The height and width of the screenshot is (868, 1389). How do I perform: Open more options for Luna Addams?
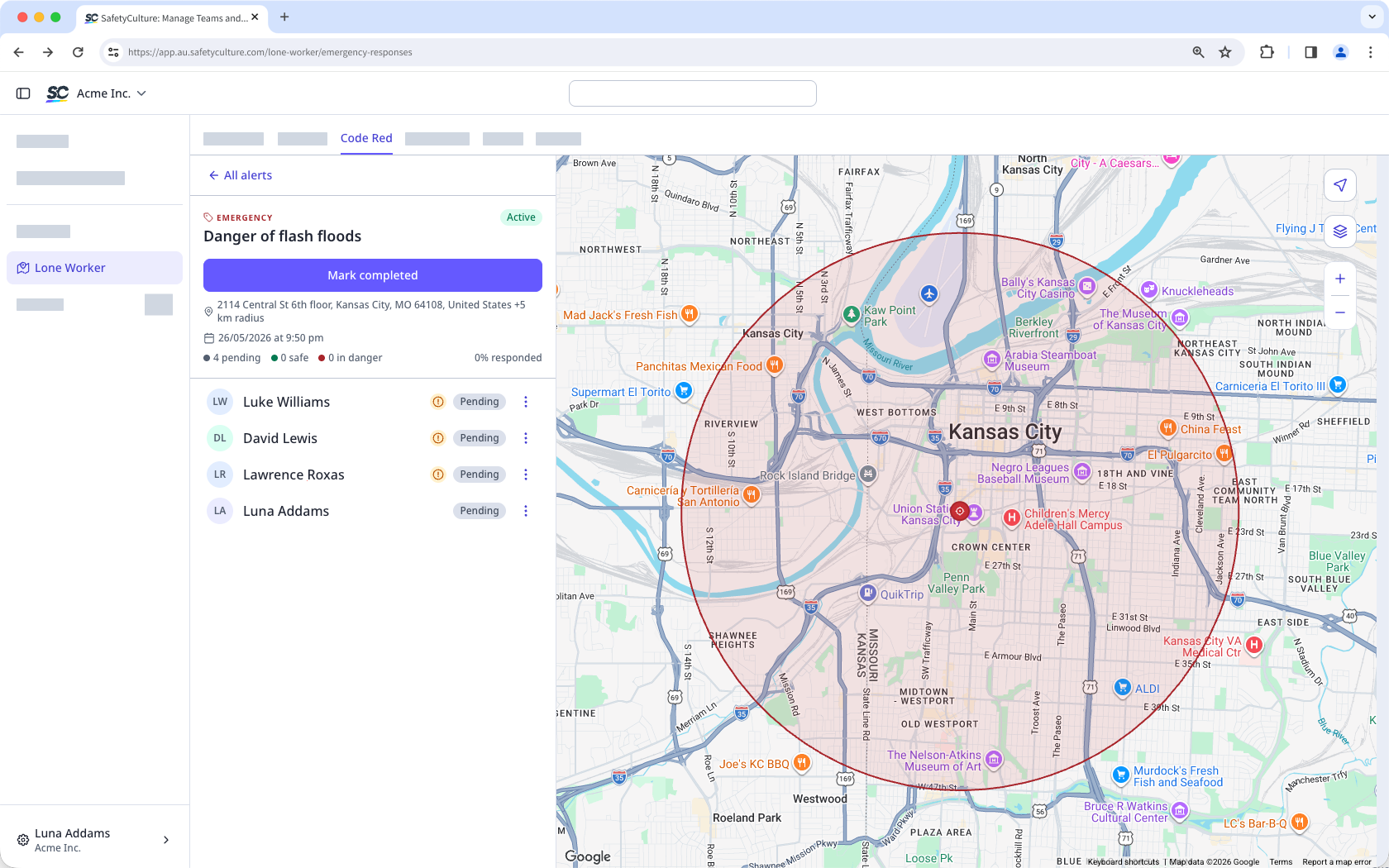click(x=526, y=511)
